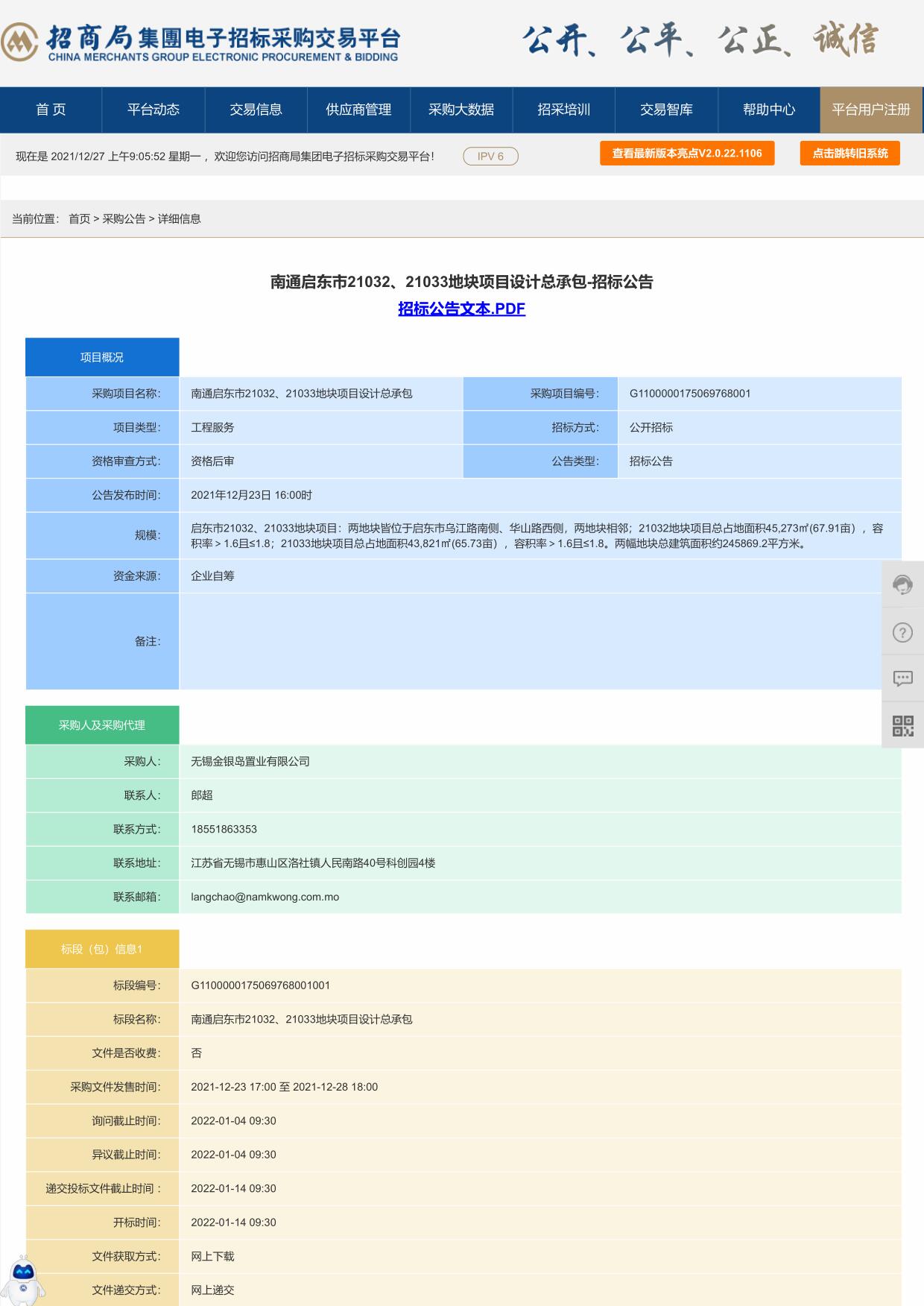This screenshot has height=1306, width=924.
Task: Open 帮助中心 in the navigation
Action: click(769, 110)
